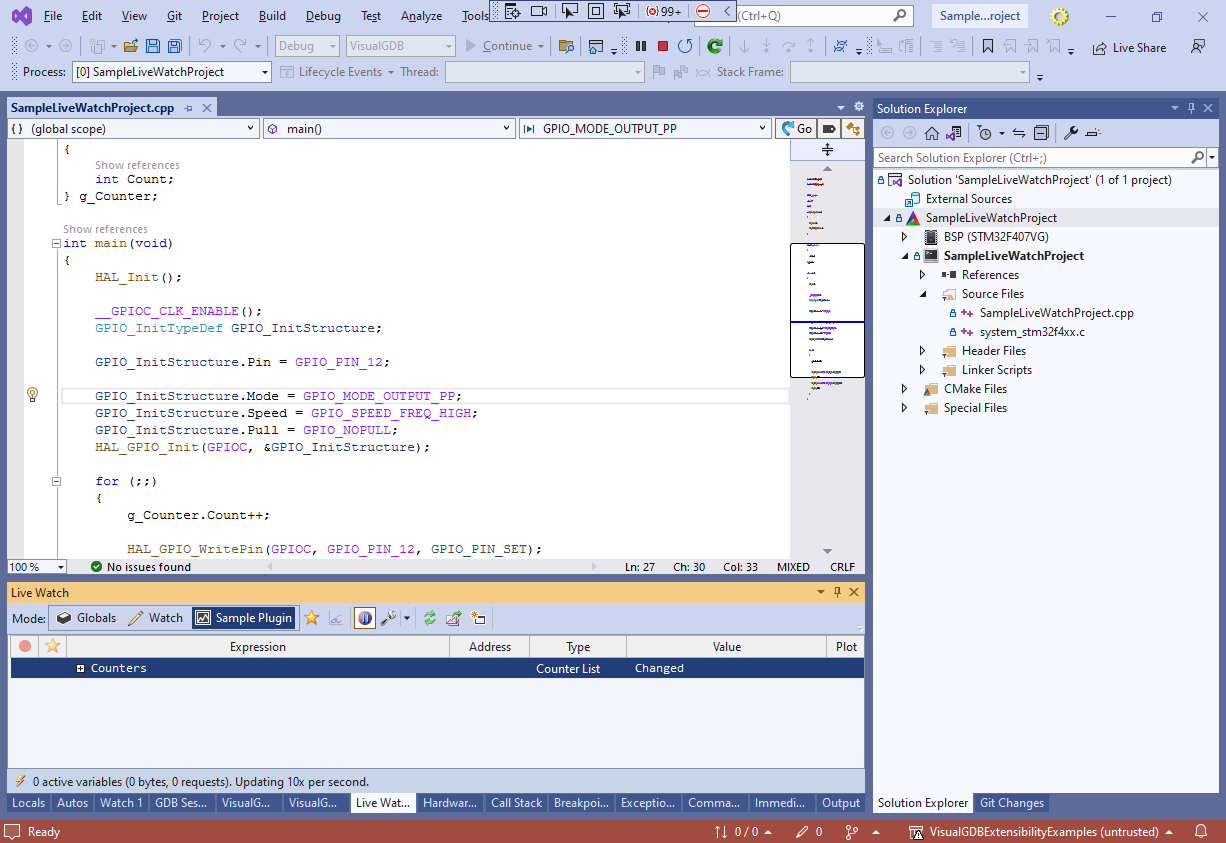Click the Open File folder icon in the main toolbar
Viewport: 1226px width, 843px height.
pos(131,46)
